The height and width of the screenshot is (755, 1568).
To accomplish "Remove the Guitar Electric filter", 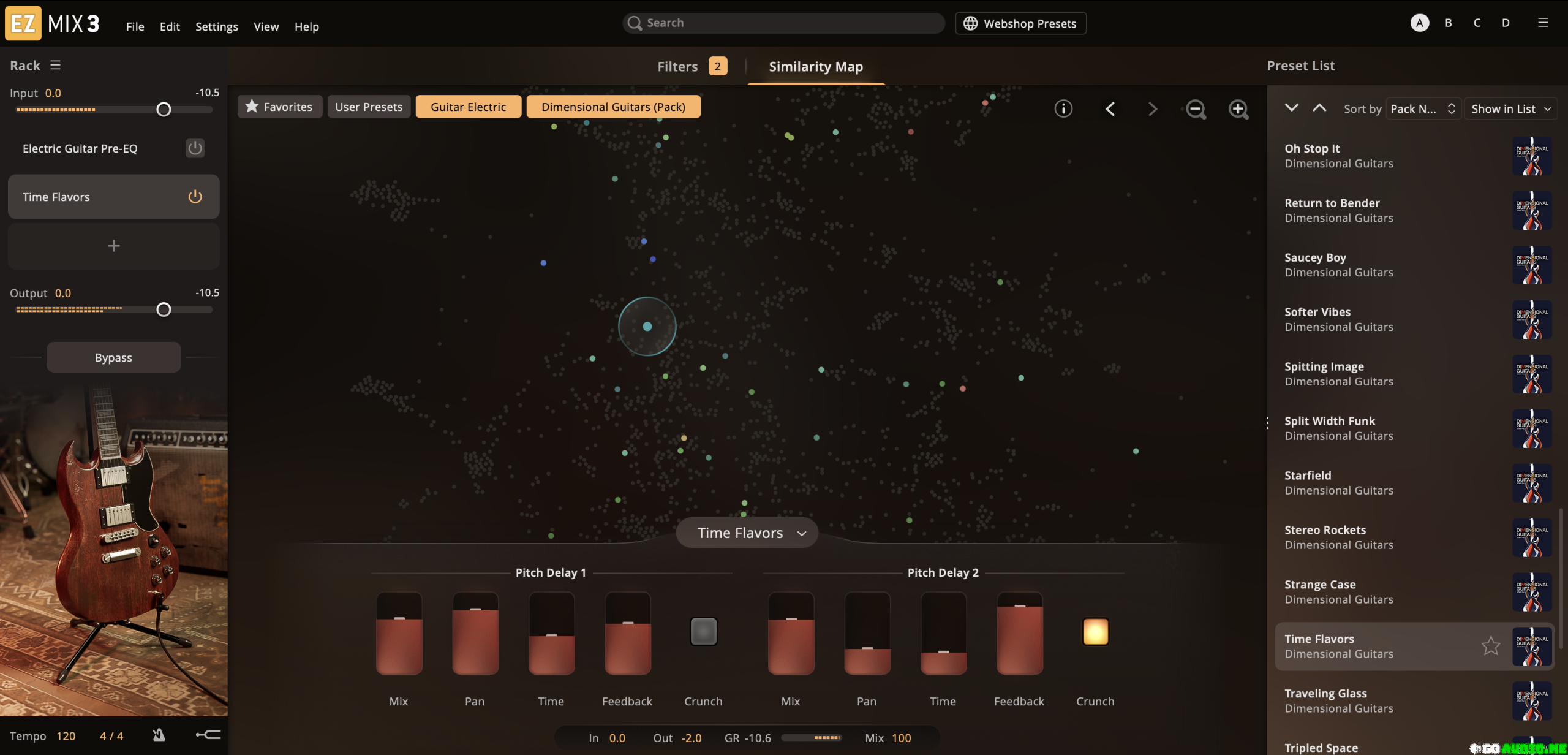I will coord(469,107).
